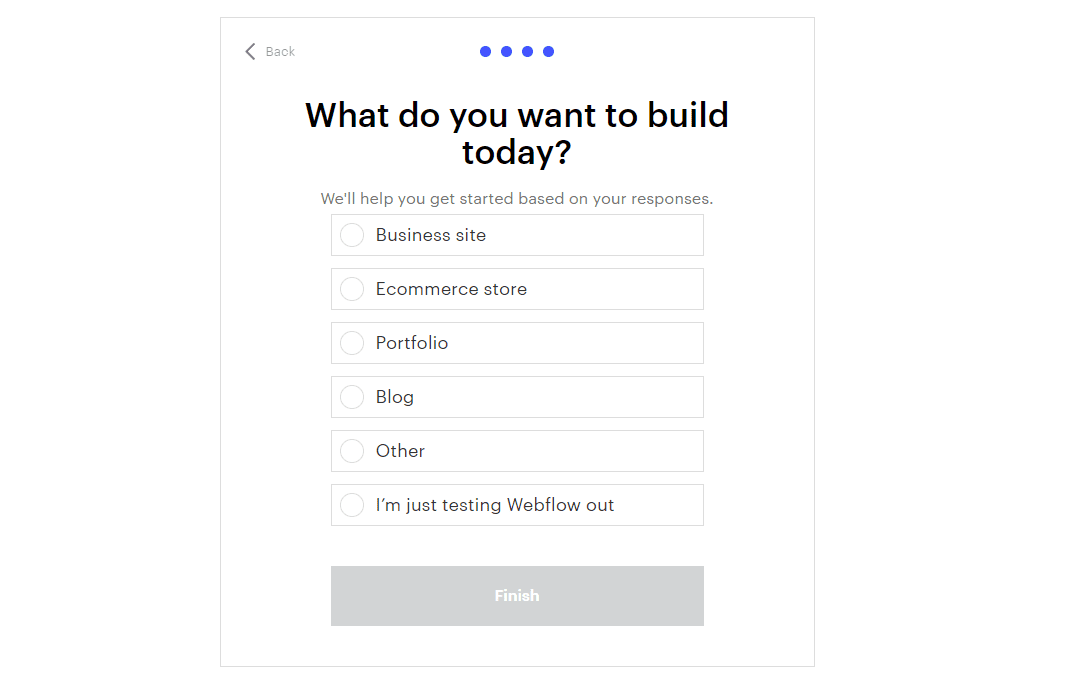Choose the Portfolio radio button

(x=352, y=343)
